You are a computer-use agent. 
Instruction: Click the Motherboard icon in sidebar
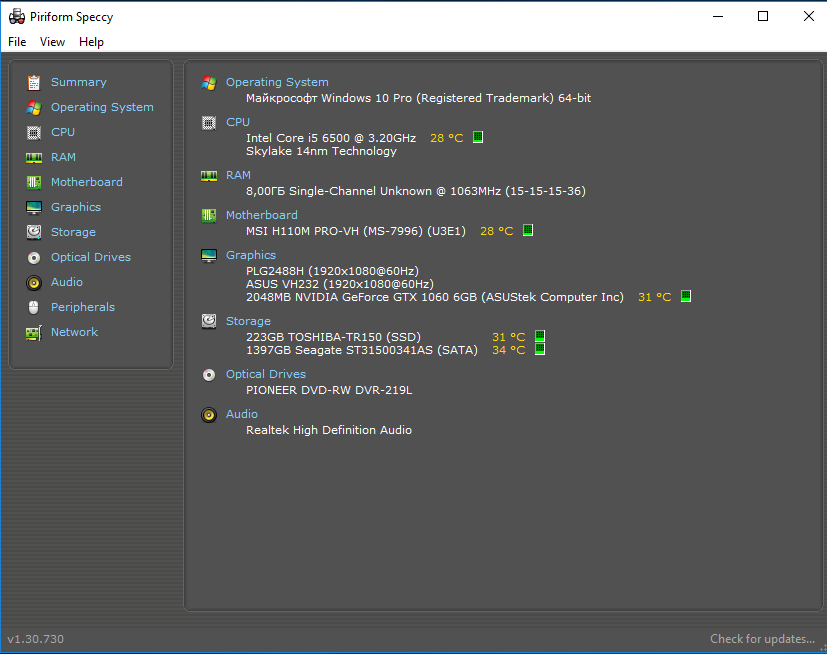34,182
